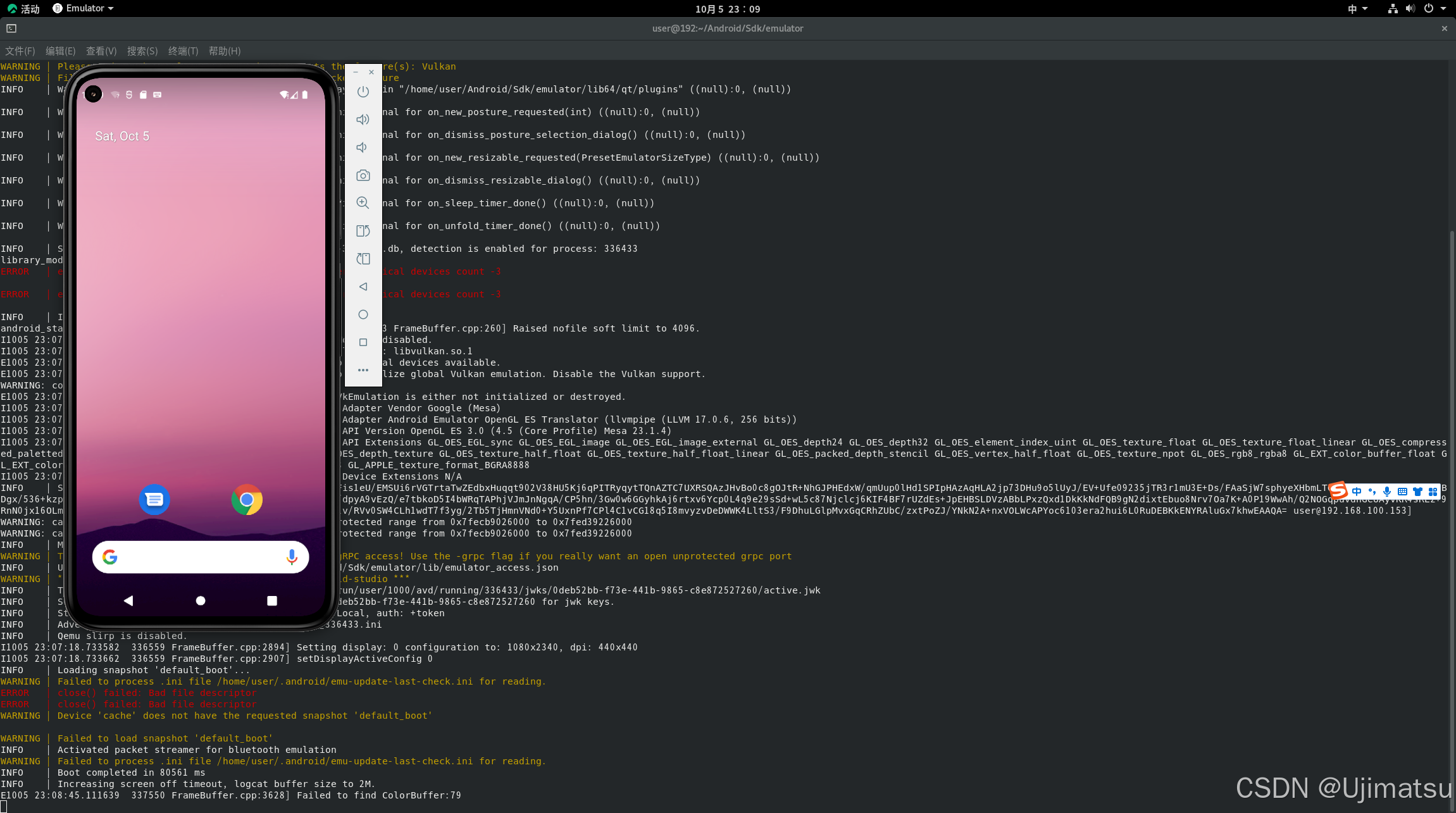The width and height of the screenshot is (1456, 813).
Task: Rotate the emulator left
Action: coord(363,231)
